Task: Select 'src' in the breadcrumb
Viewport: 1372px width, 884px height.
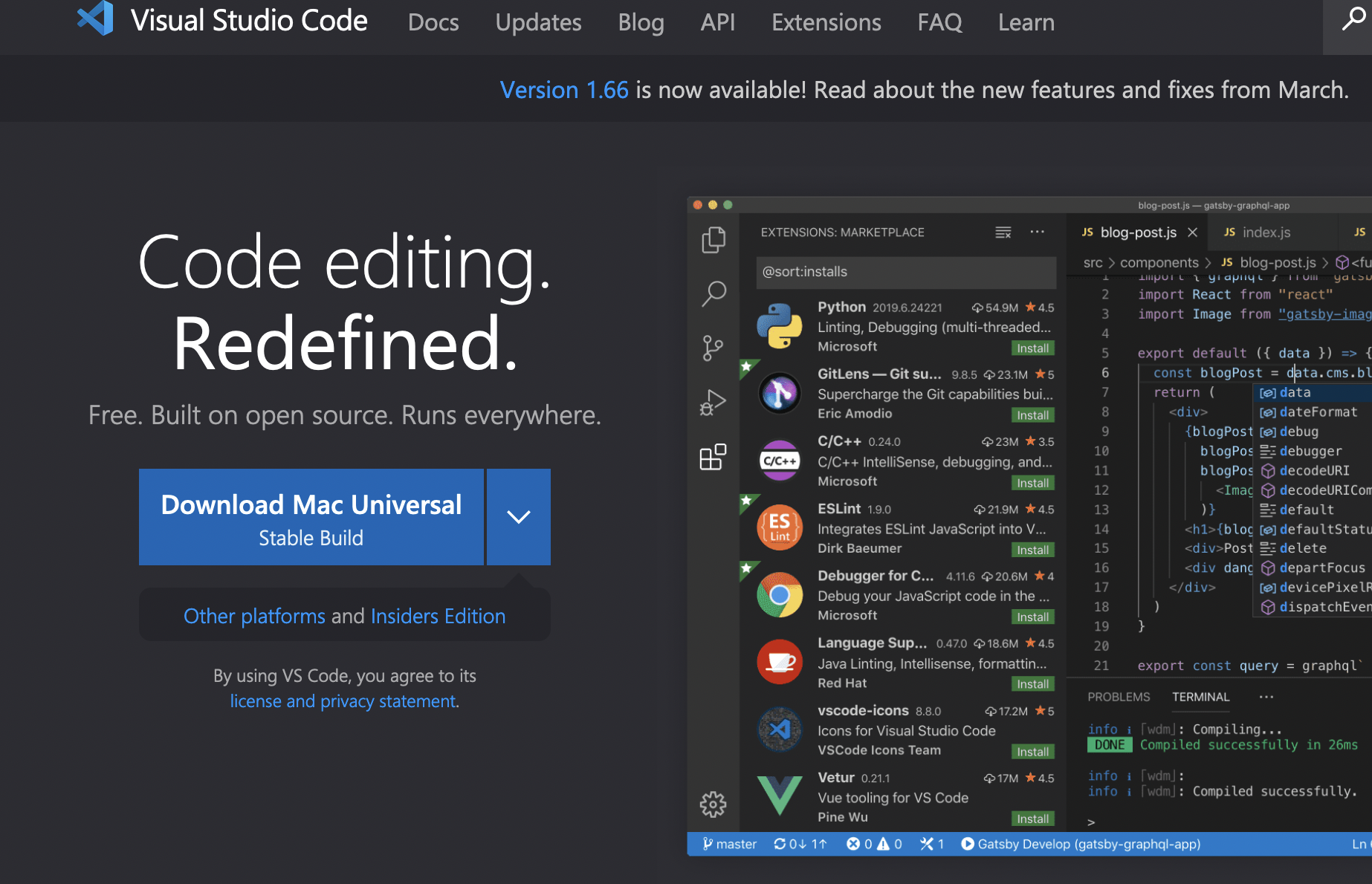Action: [1093, 262]
